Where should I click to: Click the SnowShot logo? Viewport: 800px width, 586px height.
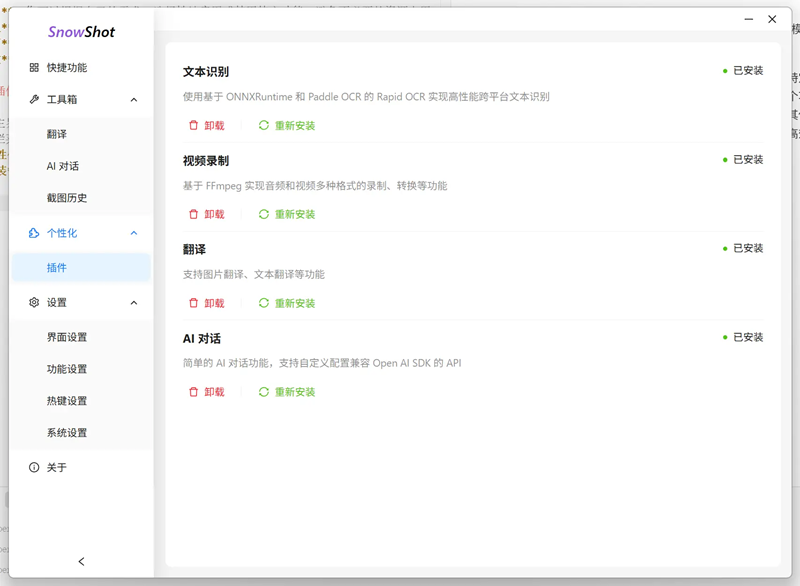[82, 32]
